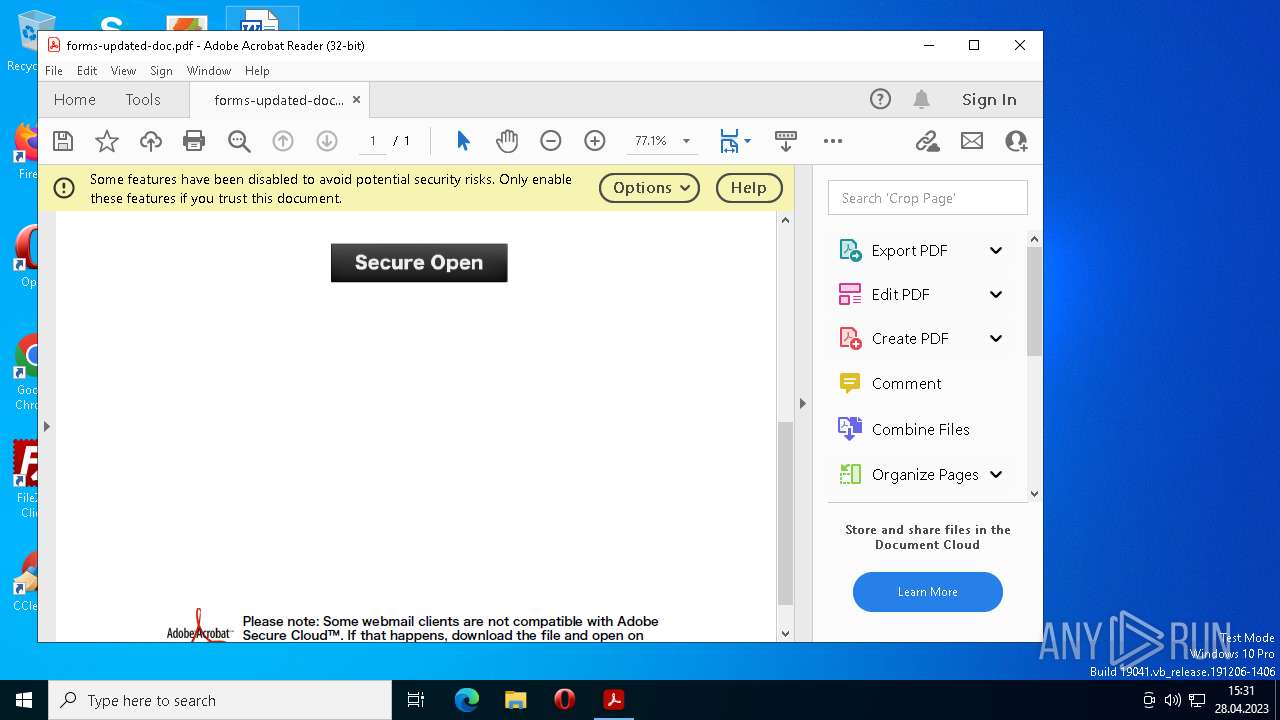The image size is (1280, 720).
Task: Open Microsoft Edge from taskbar
Action: 467,700
